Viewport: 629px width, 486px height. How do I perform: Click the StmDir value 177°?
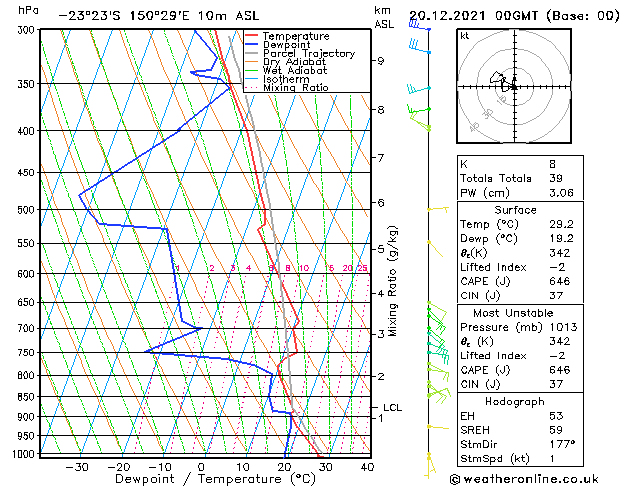coord(562,444)
